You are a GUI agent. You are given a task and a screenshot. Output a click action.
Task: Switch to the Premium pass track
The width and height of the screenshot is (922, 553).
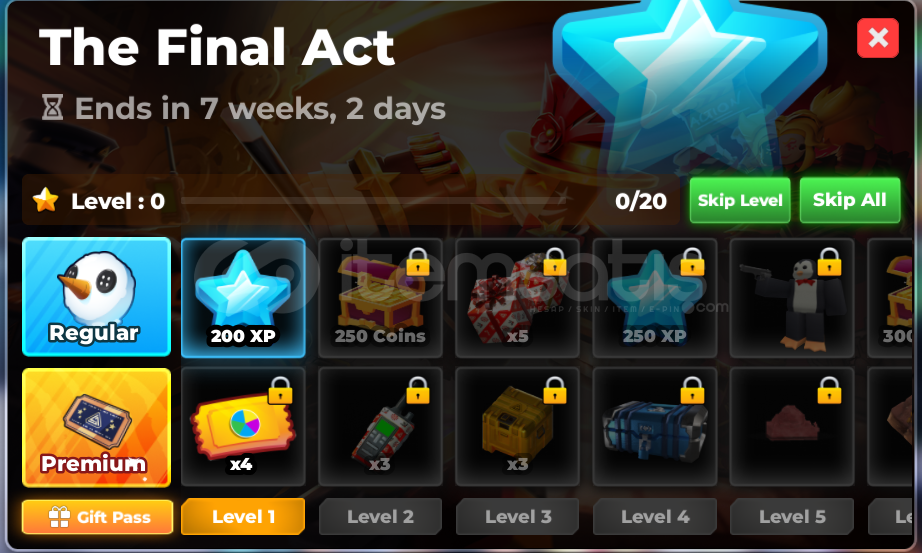click(96, 428)
